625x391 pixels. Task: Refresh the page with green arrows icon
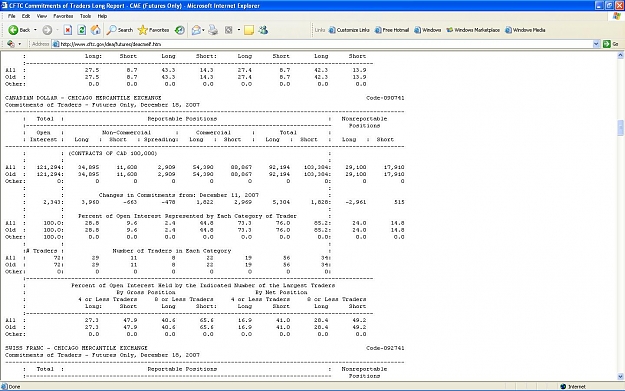tap(82, 30)
